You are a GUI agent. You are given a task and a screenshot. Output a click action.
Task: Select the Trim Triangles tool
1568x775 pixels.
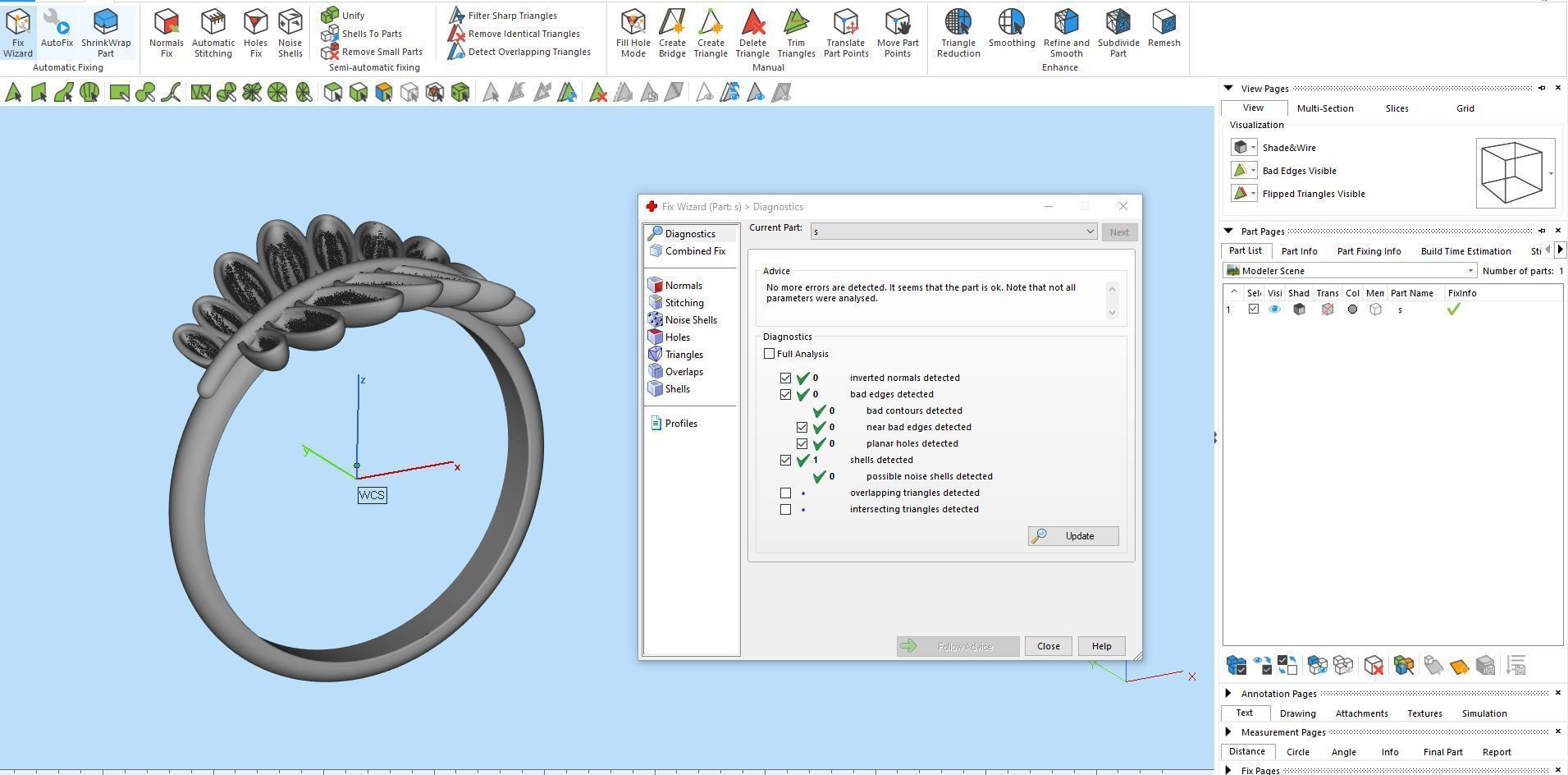(x=796, y=34)
